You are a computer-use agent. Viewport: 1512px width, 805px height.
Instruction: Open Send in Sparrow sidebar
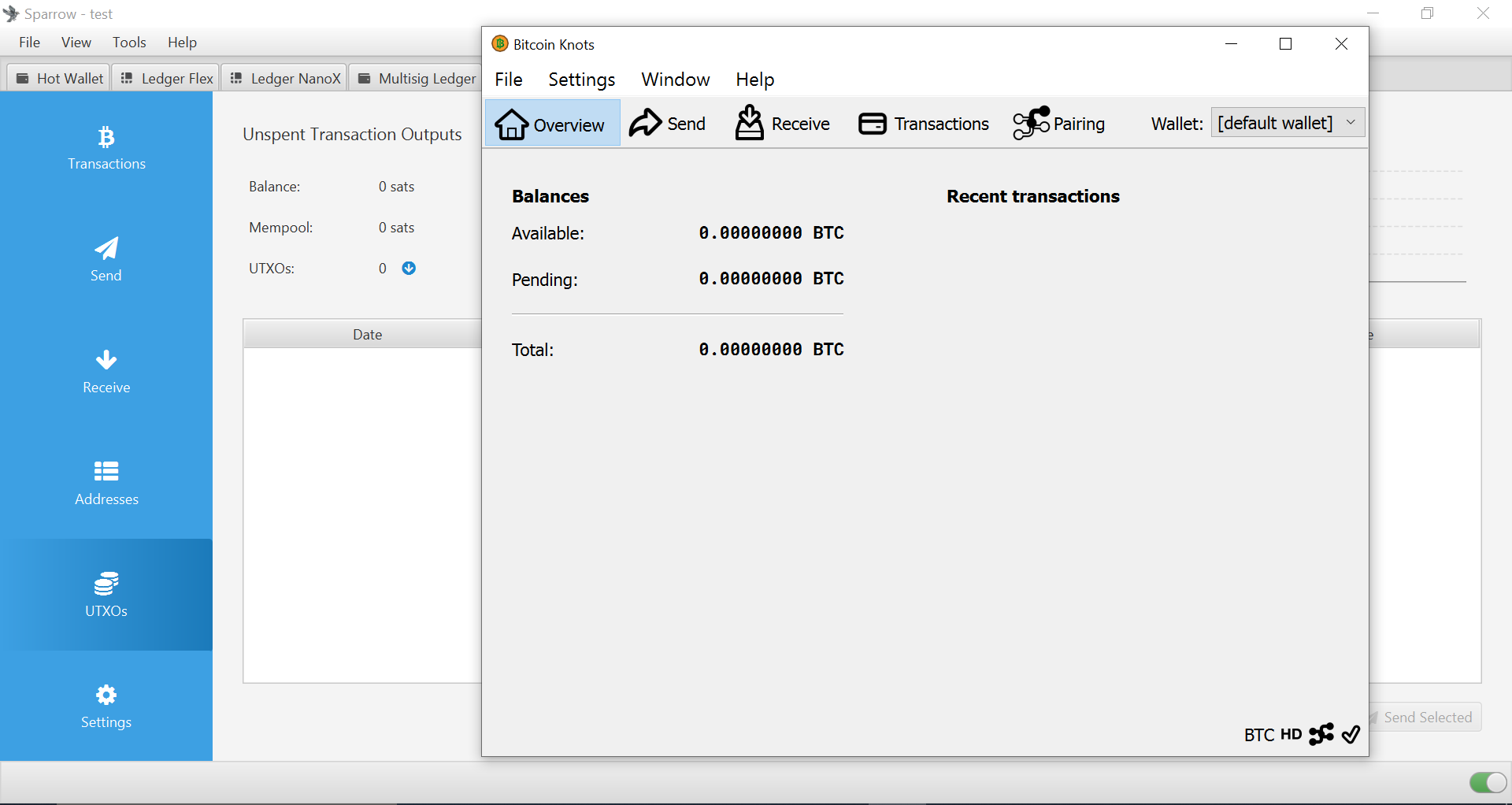click(x=106, y=260)
